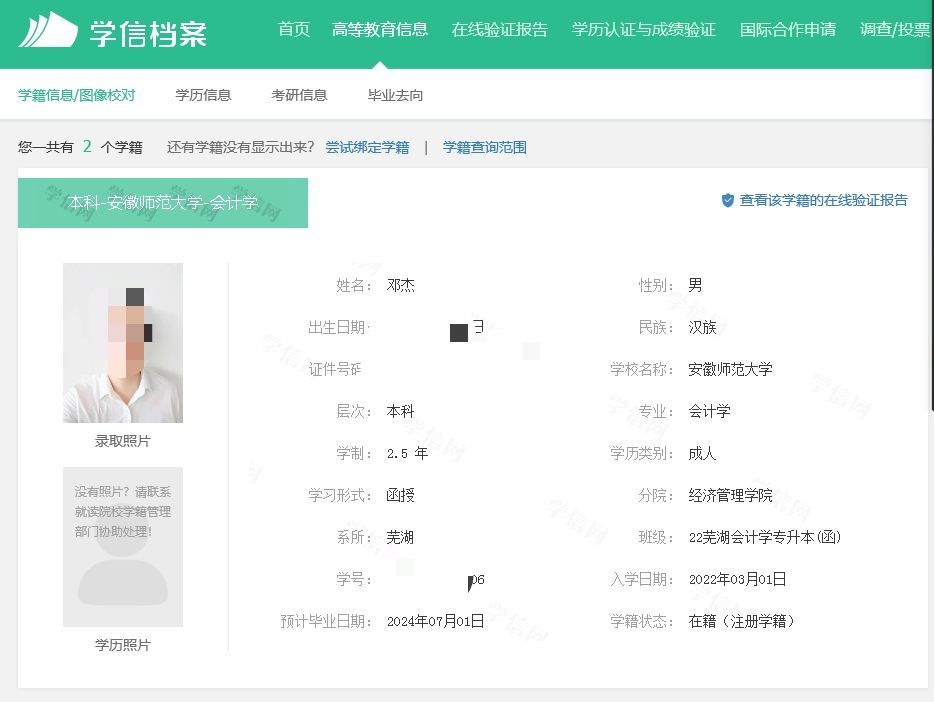Screen dimensions: 934x702
Task: Click the 入学日期 value 2022年03月01日
Action: (x=737, y=579)
